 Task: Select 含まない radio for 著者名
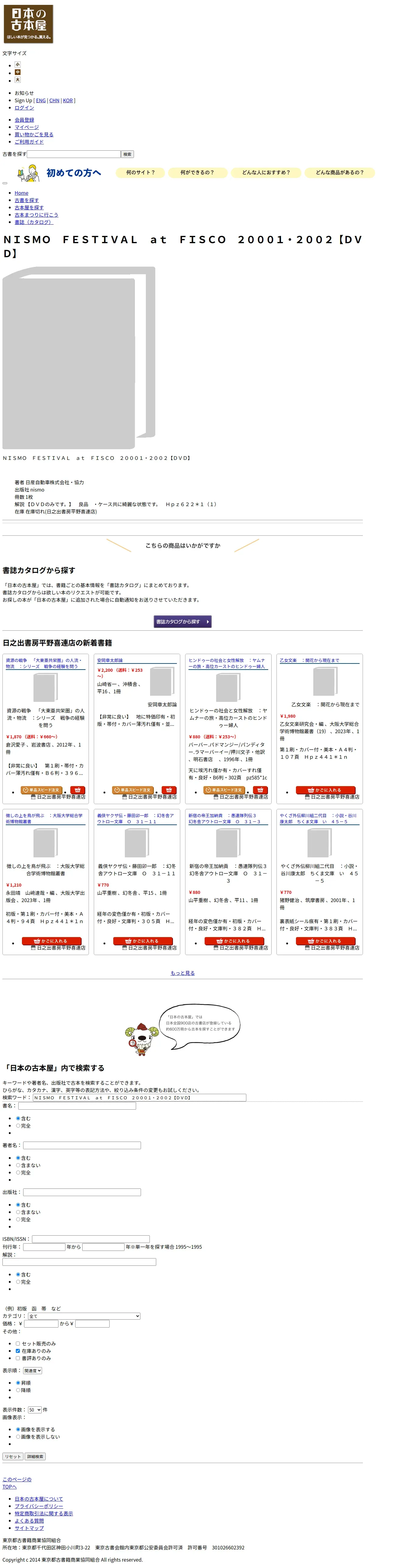(18, 1166)
